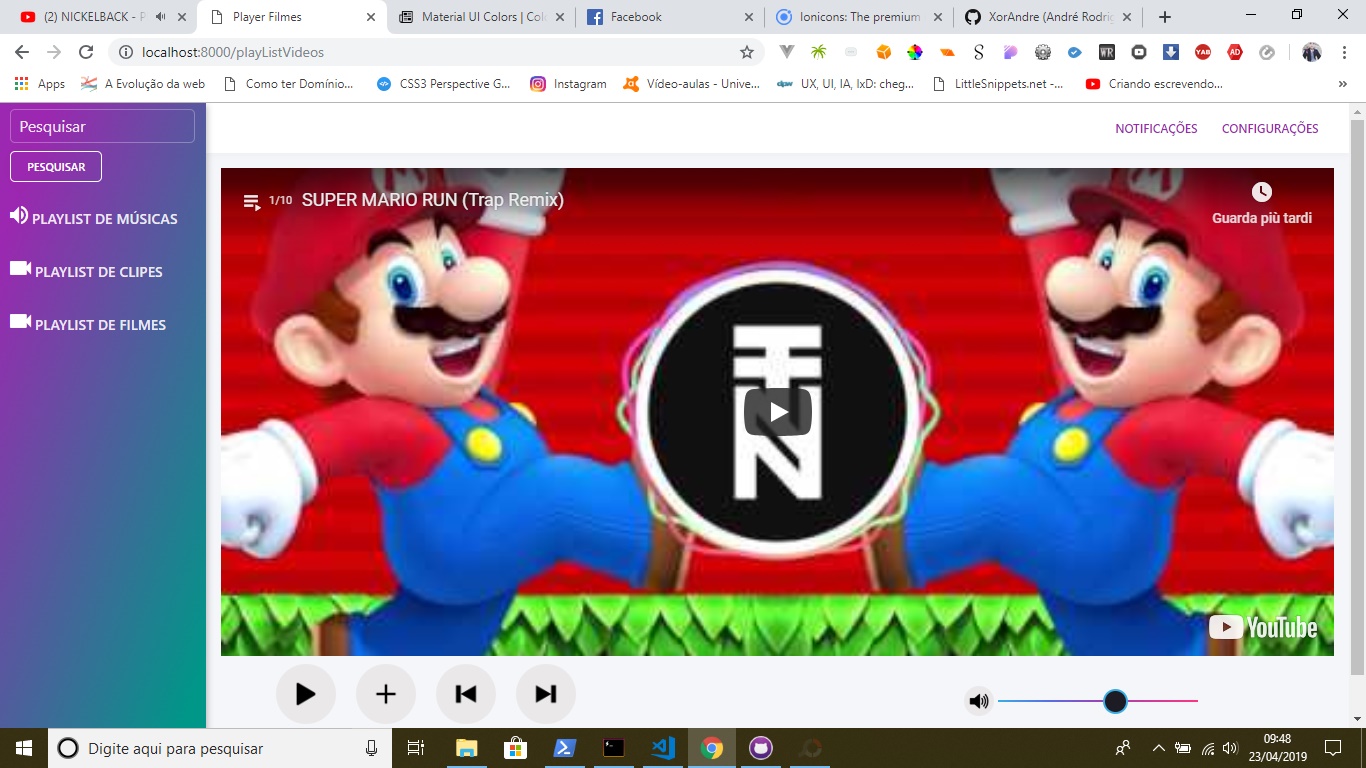
Task: Skip to the next track
Action: coord(546,694)
